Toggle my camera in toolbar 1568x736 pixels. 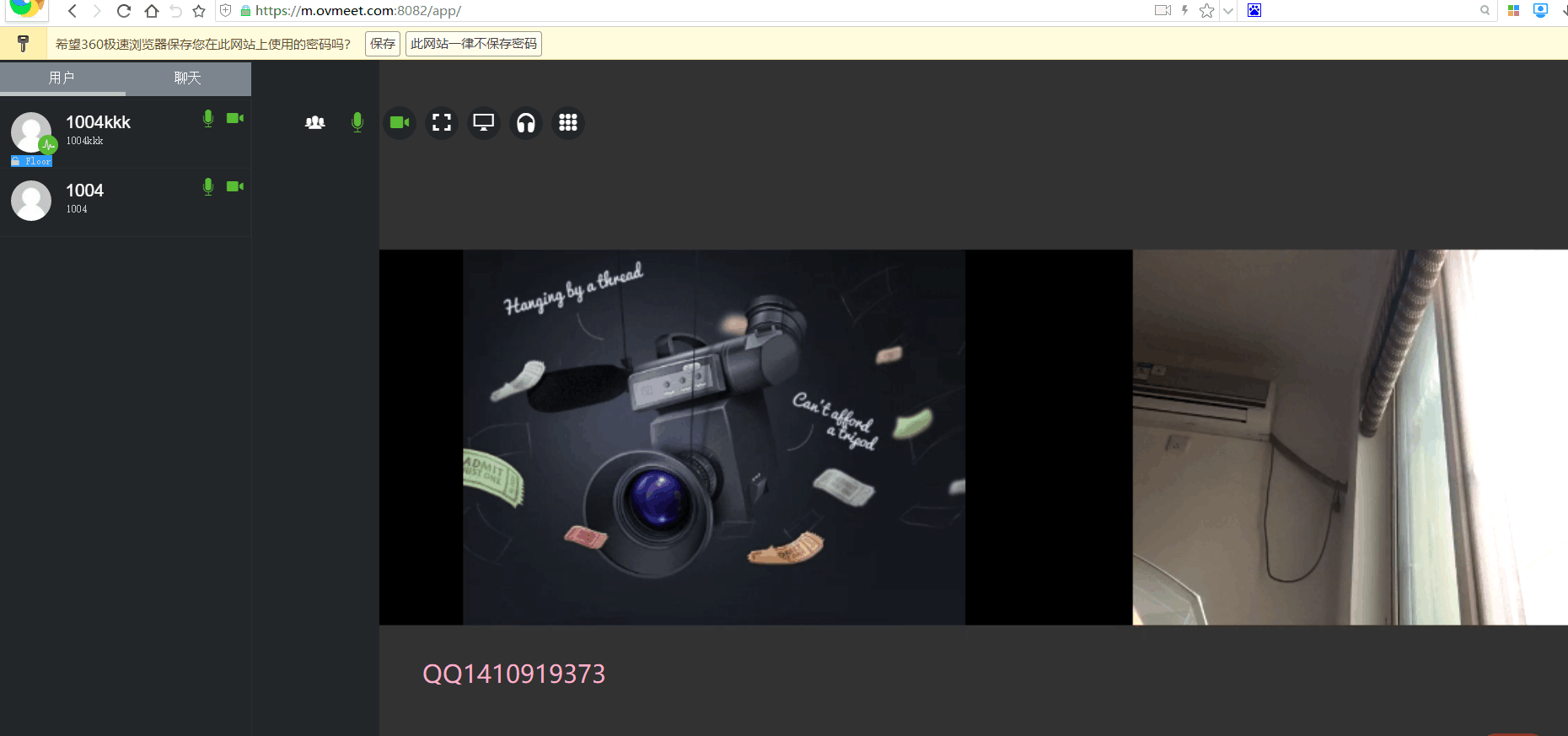400,123
